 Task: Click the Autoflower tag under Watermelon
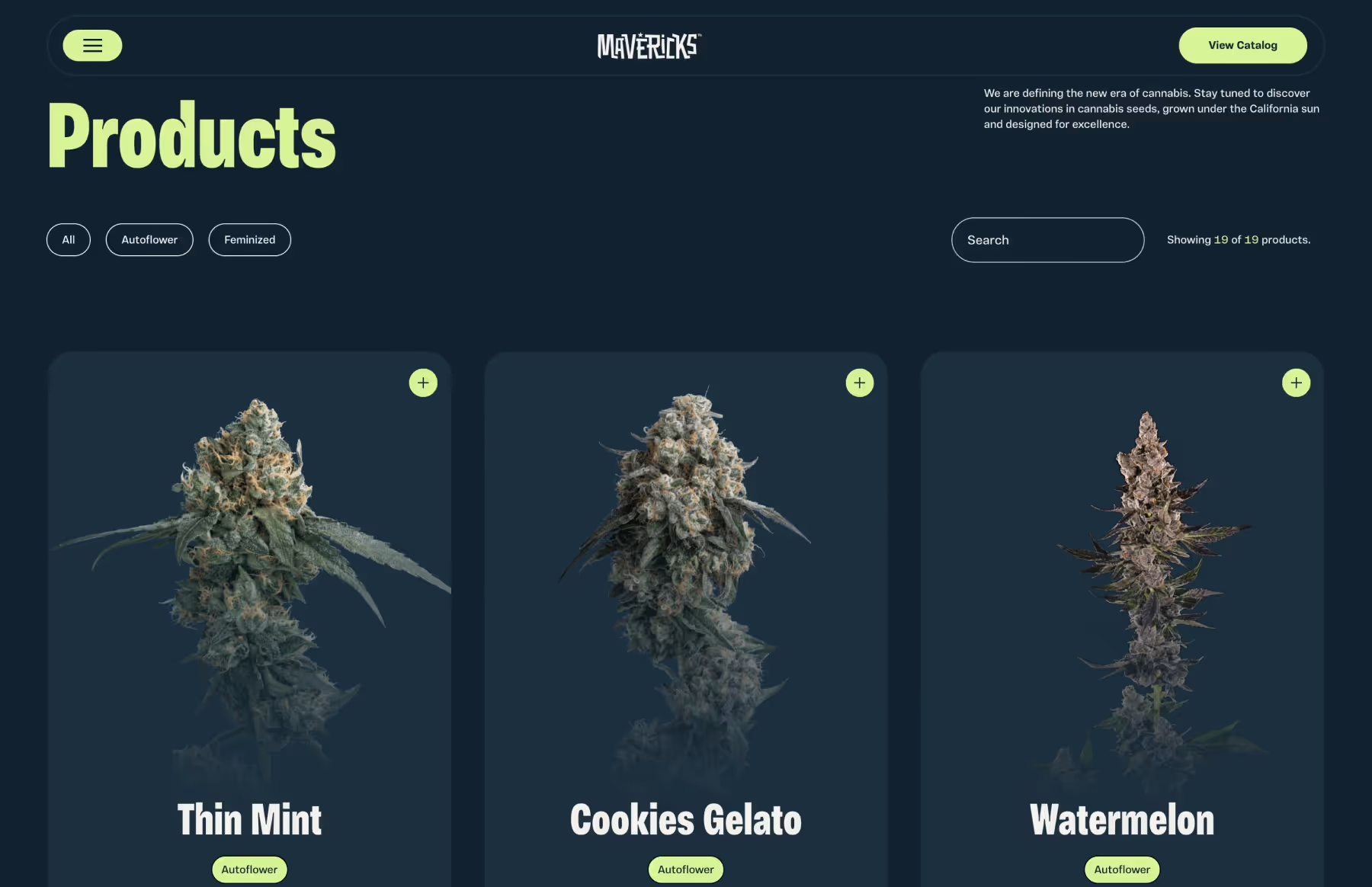point(1122,869)
